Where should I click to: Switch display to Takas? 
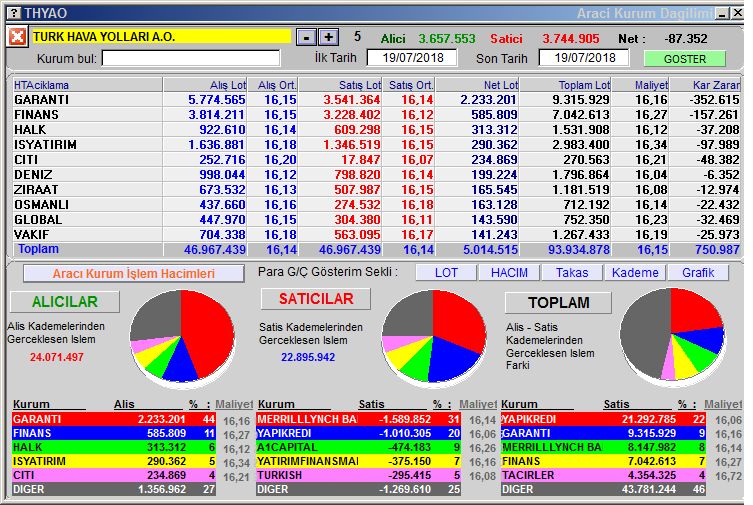click(572, 273)
